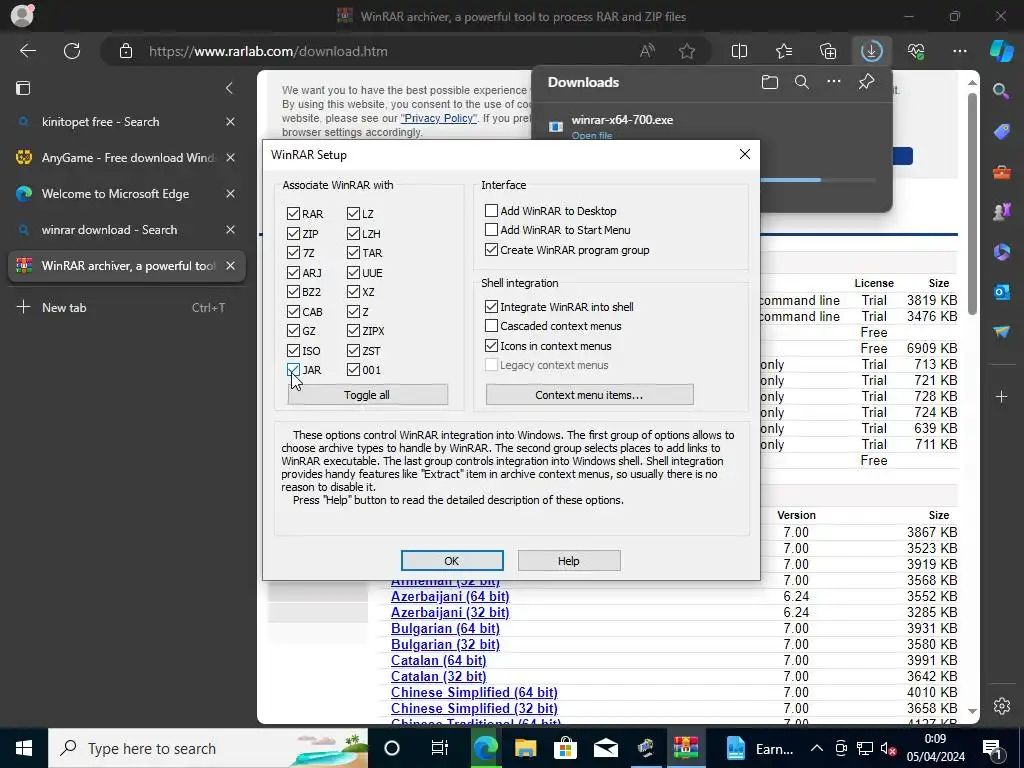Open the Copilot sidebar icon
Image resolution: width=1024 pixels, height=768 pixels.
point(1001,51)
